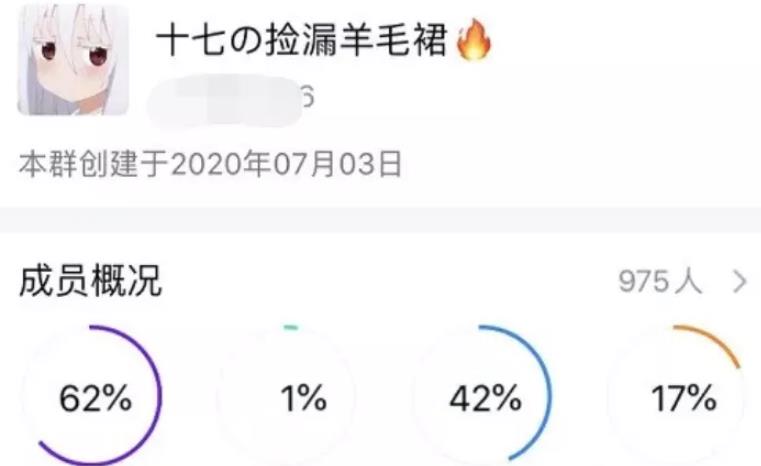The width and height of the screenshot is (761, 466).
Task: Click the gray divider band above 成员概况
Action: [x=380, y=222]
